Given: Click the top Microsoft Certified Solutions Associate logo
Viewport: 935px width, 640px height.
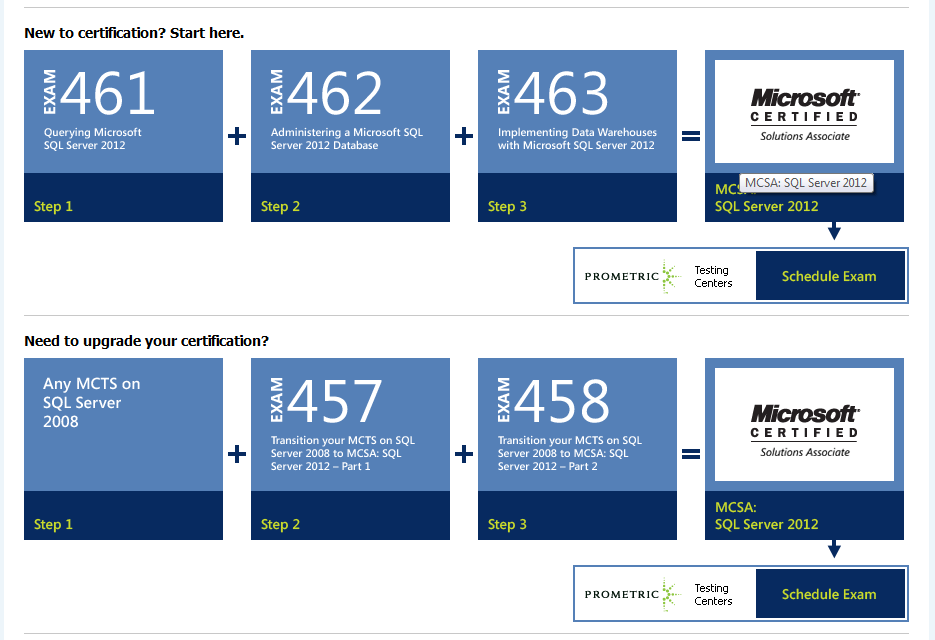Looking at the screenshot, I should click(x=804, y=112).
